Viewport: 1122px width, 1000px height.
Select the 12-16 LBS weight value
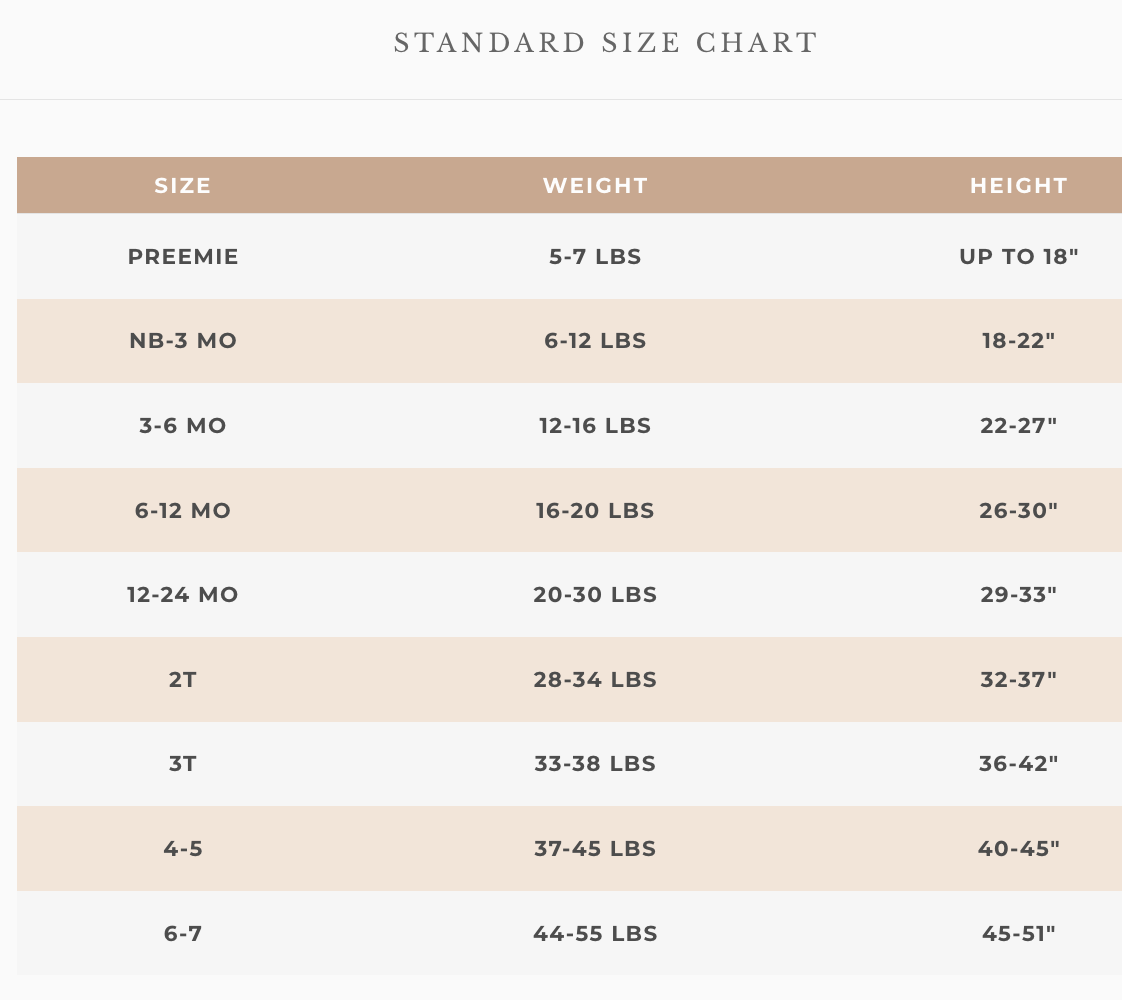coord(595,426)
